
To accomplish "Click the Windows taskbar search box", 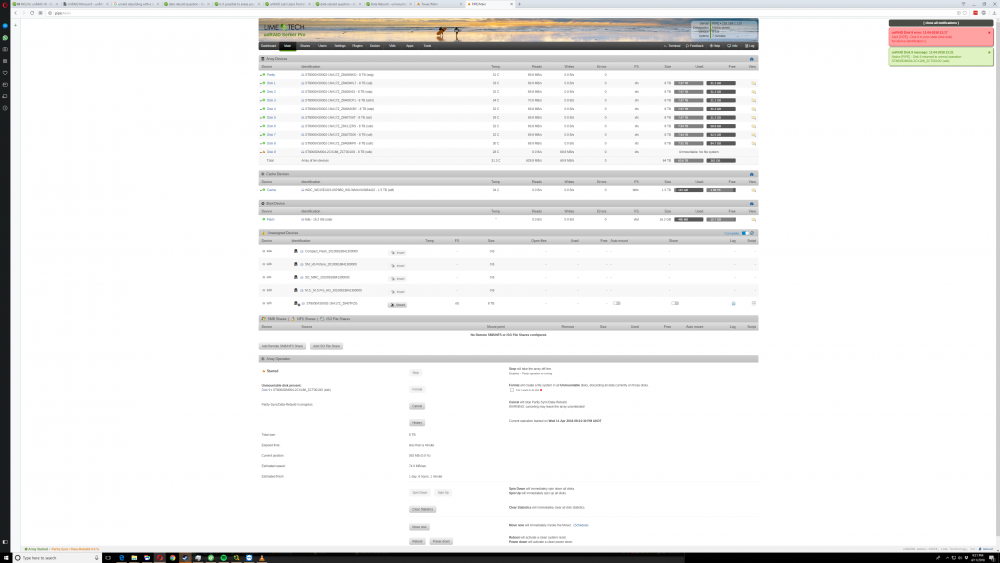I will click(57, 558).
